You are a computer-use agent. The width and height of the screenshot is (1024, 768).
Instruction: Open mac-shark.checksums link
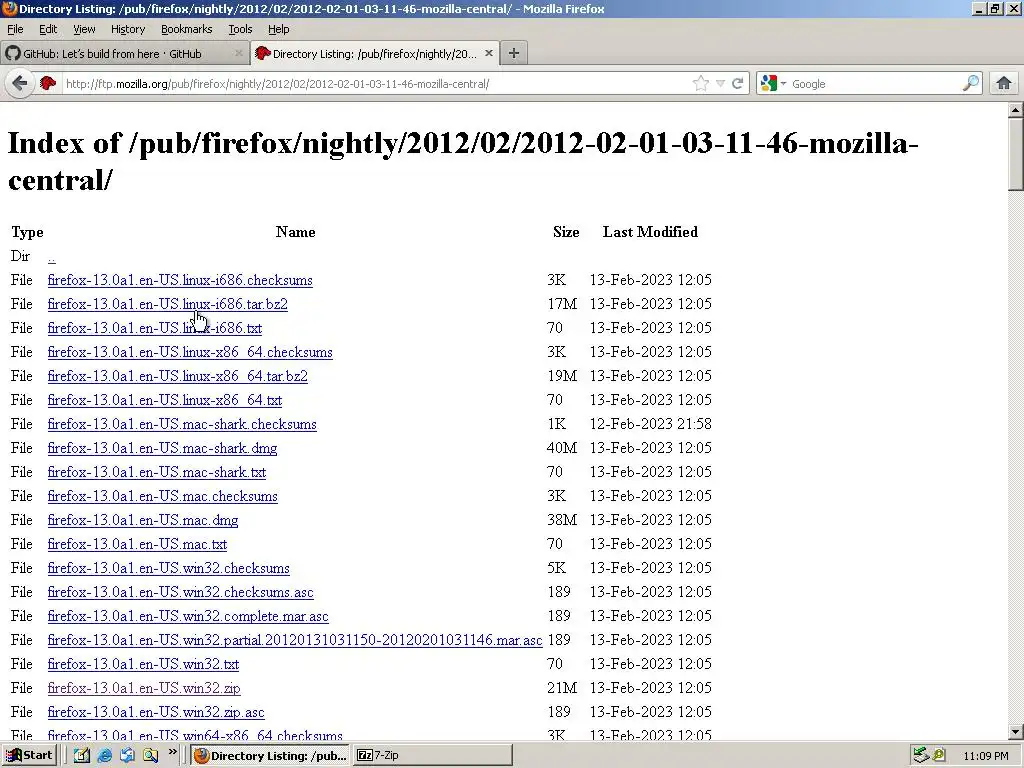coord(182,424)
